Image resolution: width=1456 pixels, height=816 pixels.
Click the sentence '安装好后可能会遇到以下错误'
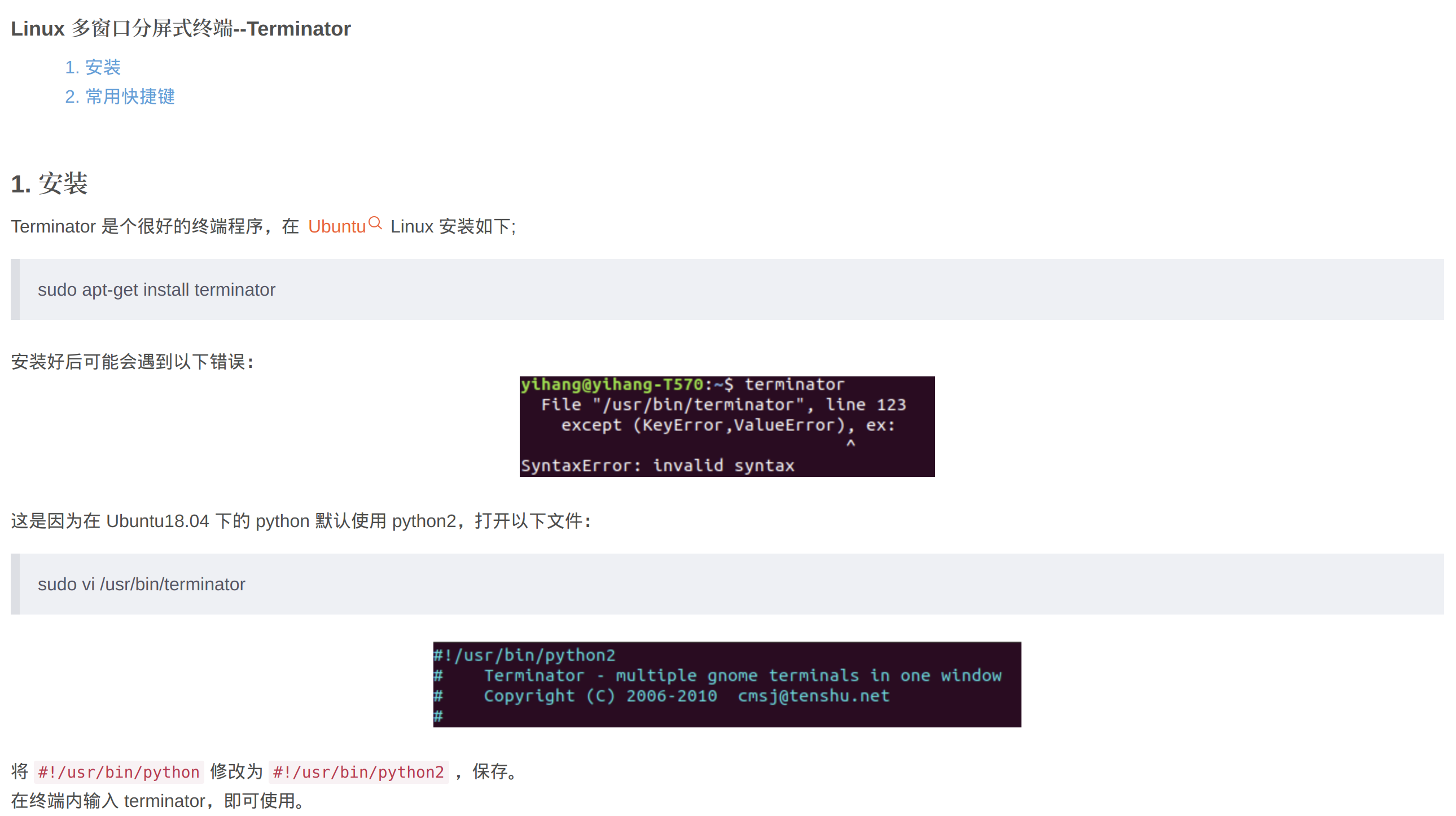[x=132, y=362]
